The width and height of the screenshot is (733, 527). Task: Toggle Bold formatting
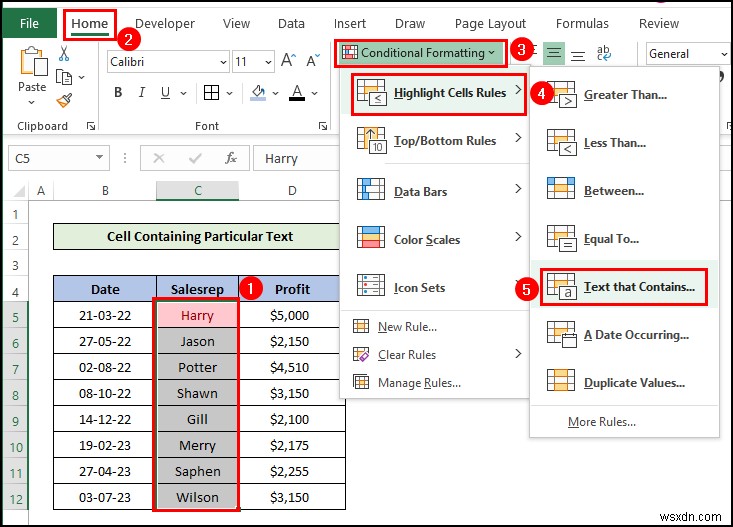pos(118,93)
